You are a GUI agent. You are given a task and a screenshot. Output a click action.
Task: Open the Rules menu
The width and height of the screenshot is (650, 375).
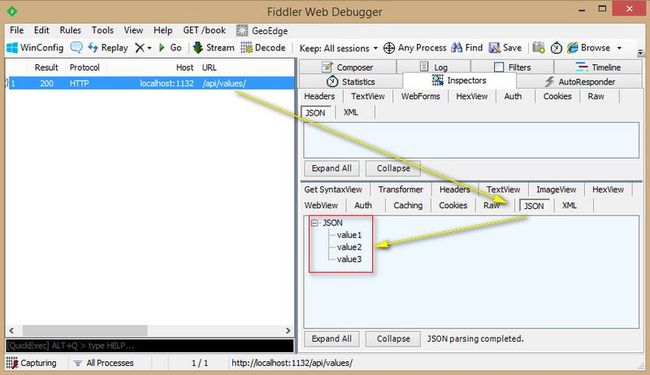pyautogui.click(x=70, y=30)
